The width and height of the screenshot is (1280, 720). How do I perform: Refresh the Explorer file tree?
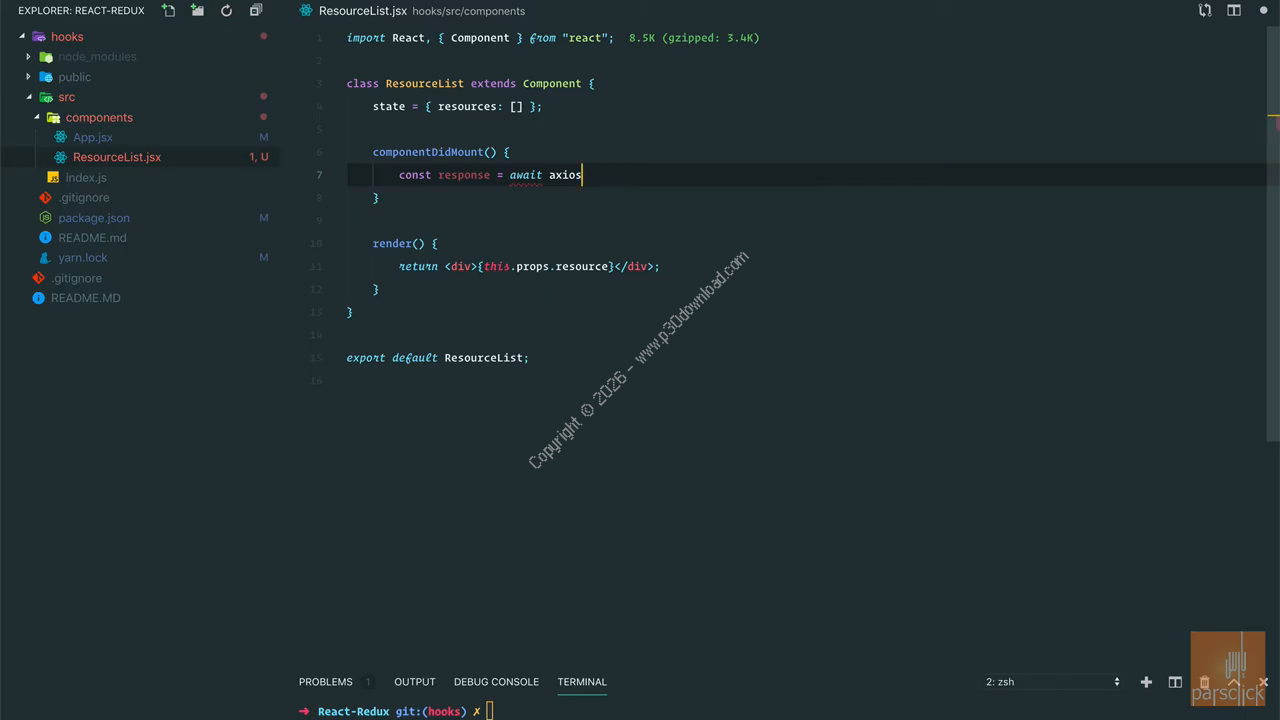click(x=227, y=10)
